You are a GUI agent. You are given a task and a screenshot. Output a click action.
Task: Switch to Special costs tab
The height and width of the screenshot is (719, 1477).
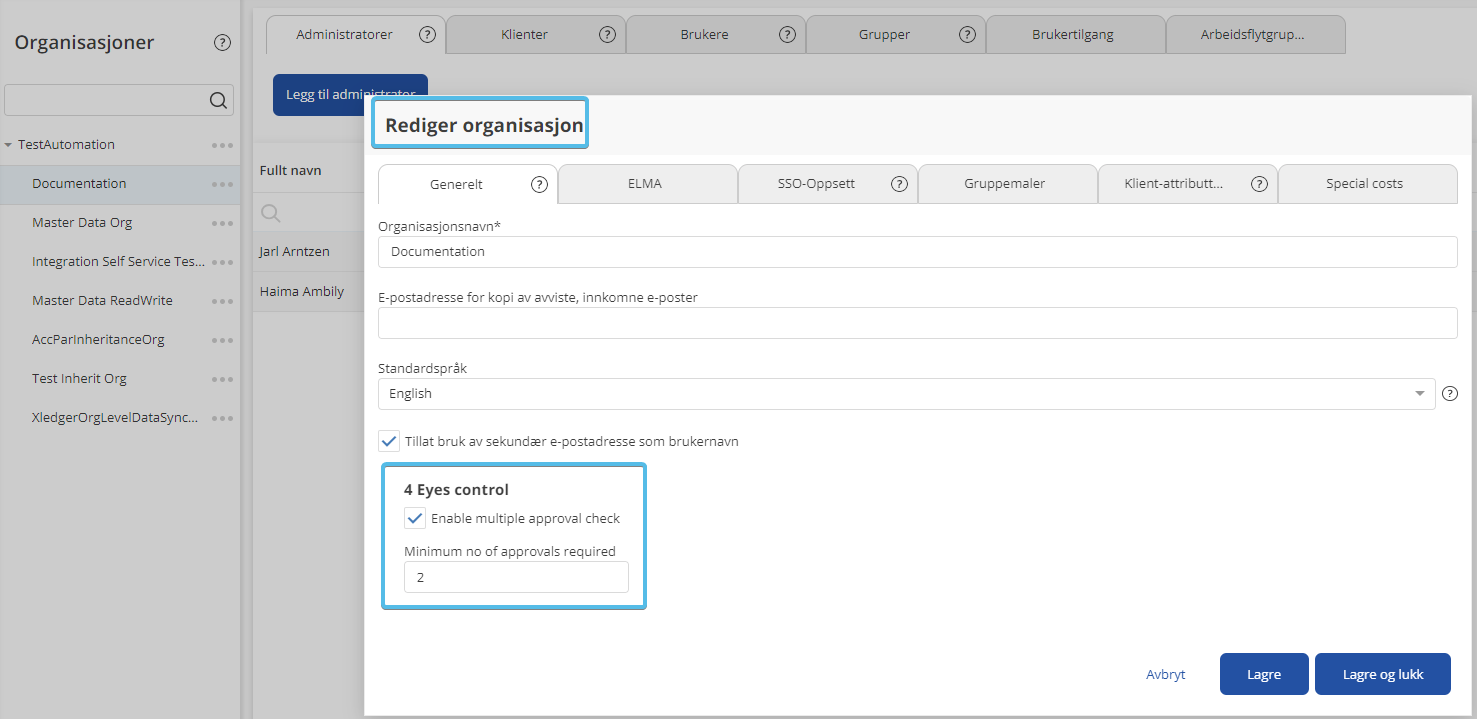click(1364, 184)
